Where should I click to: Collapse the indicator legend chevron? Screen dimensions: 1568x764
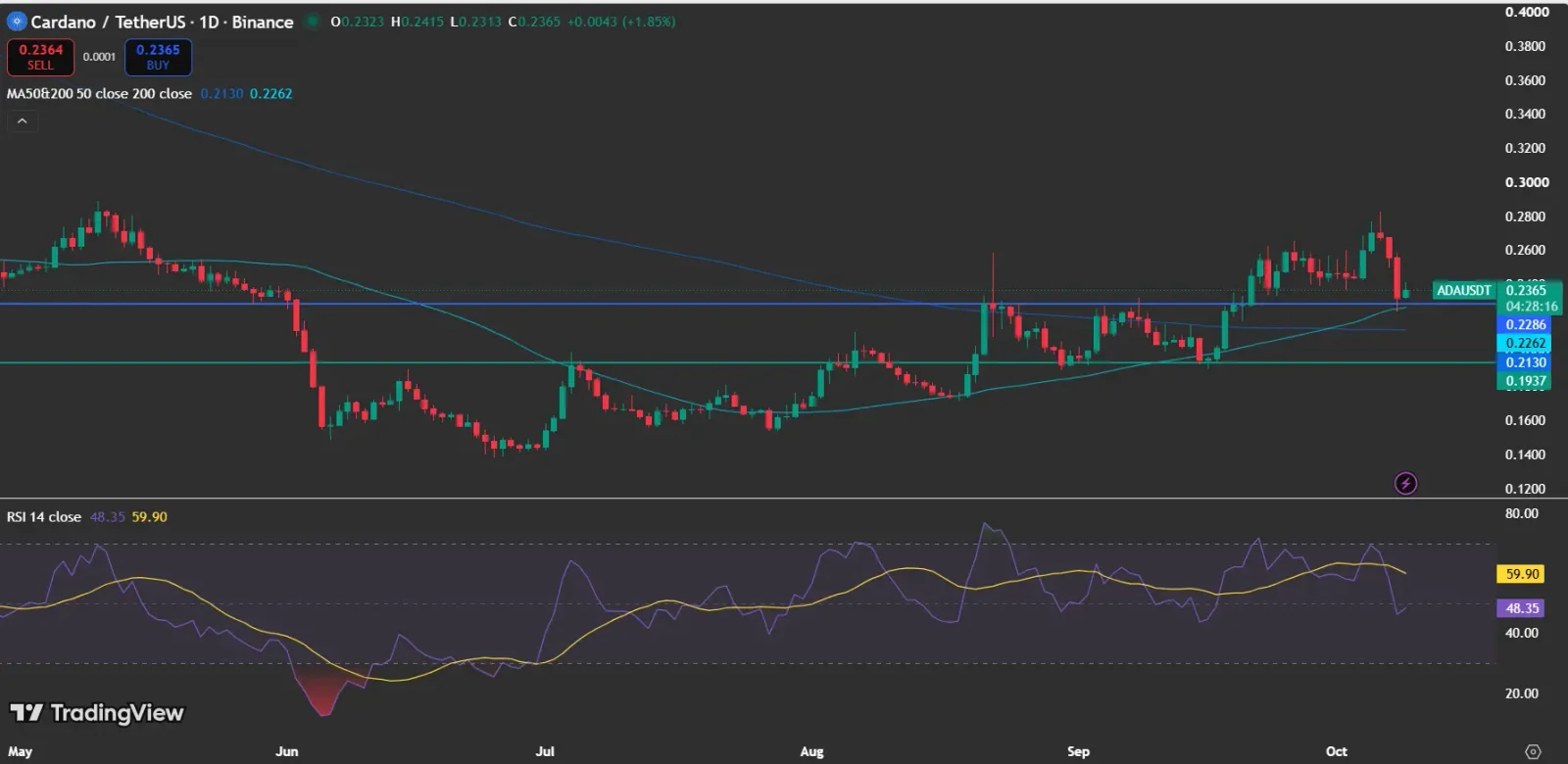[x=23, y=121]
